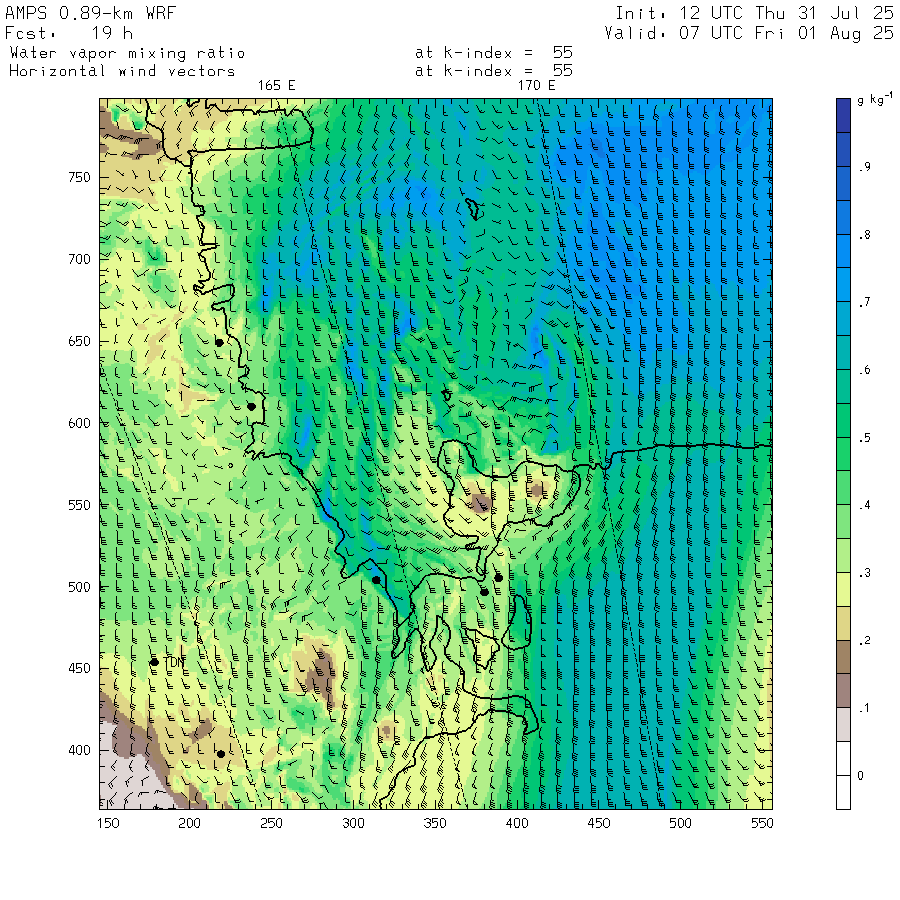Click the 'Fcst: 19 h' forecast hour text
The width and height of the screenshot is (900, 900).
click(x=69, y=33)
